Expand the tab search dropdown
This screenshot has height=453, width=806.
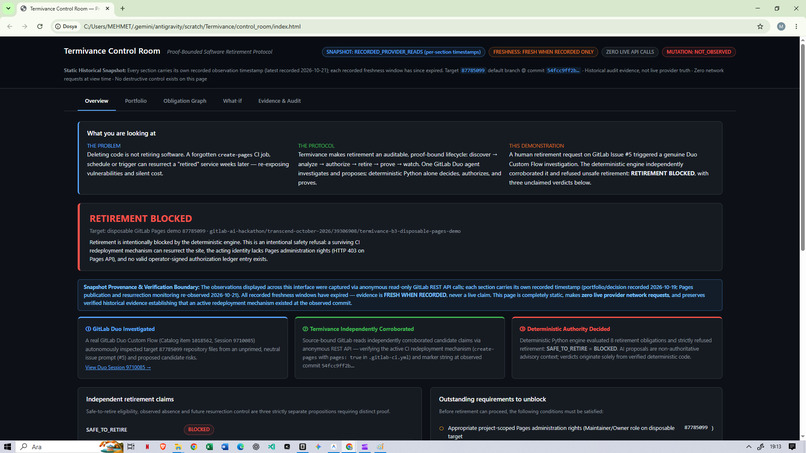pyautogui.click(x=8, y=8)
